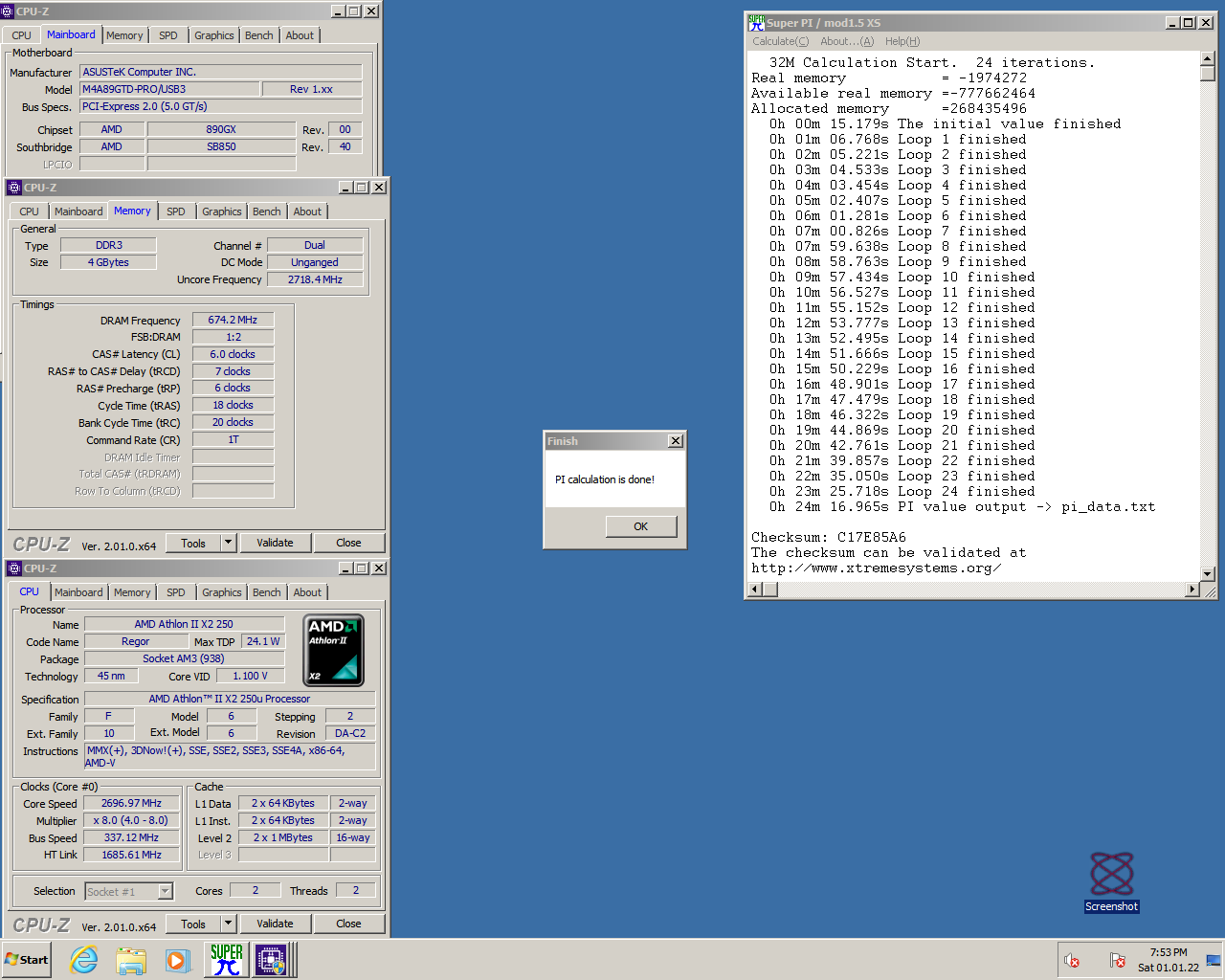Close the Finish dialog with X

[x=676, y=441]
